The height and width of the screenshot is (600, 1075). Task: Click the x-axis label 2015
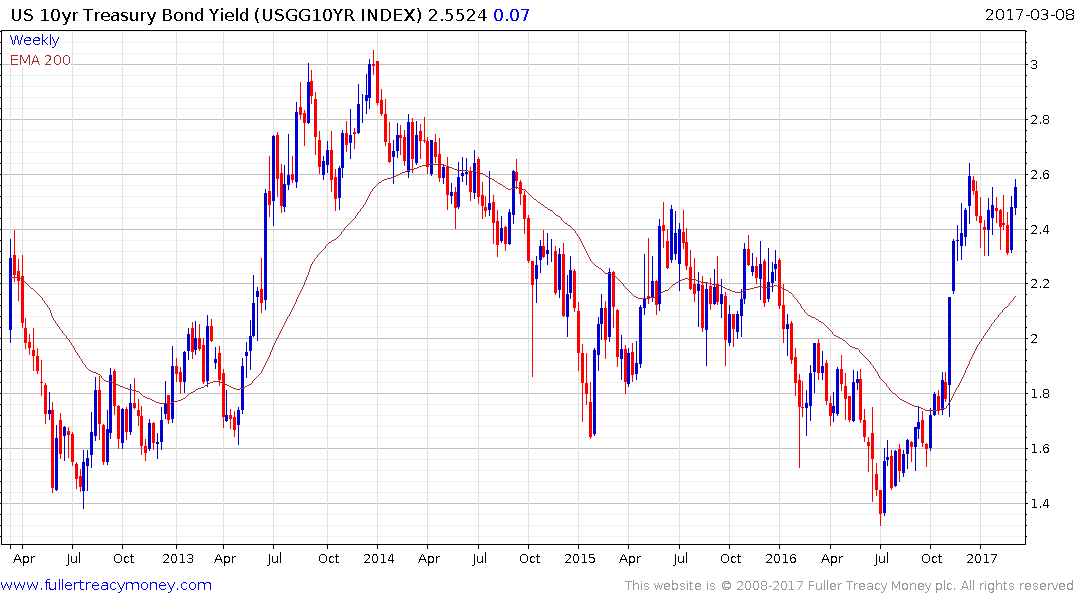[579, 558]
